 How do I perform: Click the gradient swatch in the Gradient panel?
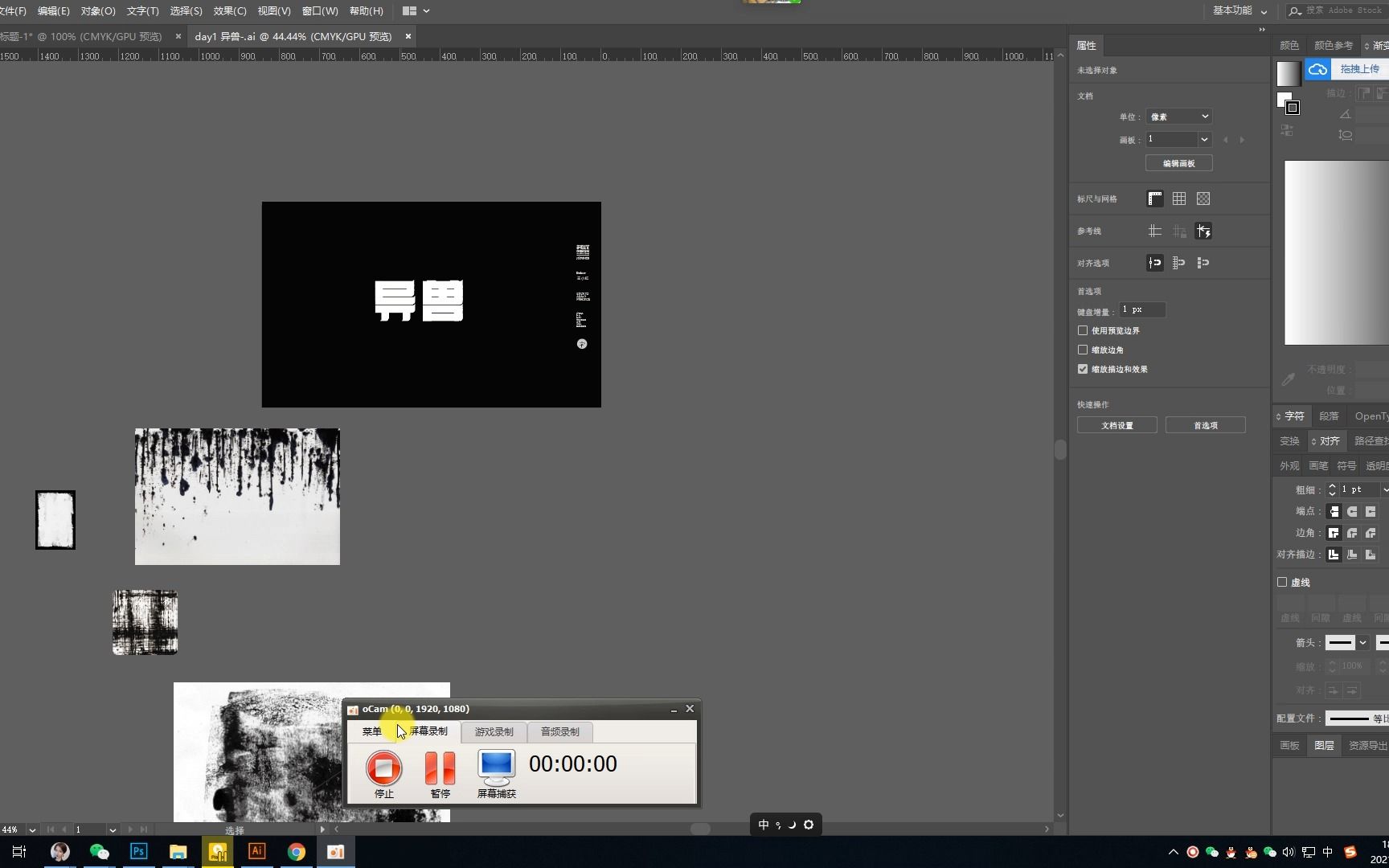1288,72
